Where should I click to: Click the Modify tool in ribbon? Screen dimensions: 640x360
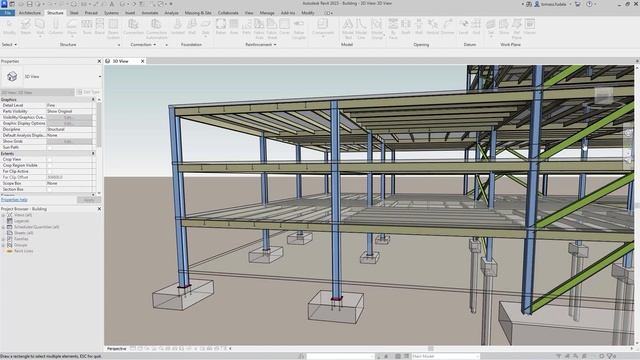[x=9, y=27]
